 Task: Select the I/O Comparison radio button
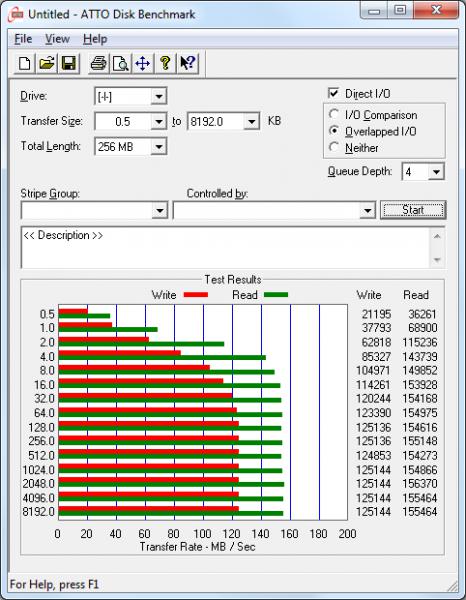[x=334, y=114]
